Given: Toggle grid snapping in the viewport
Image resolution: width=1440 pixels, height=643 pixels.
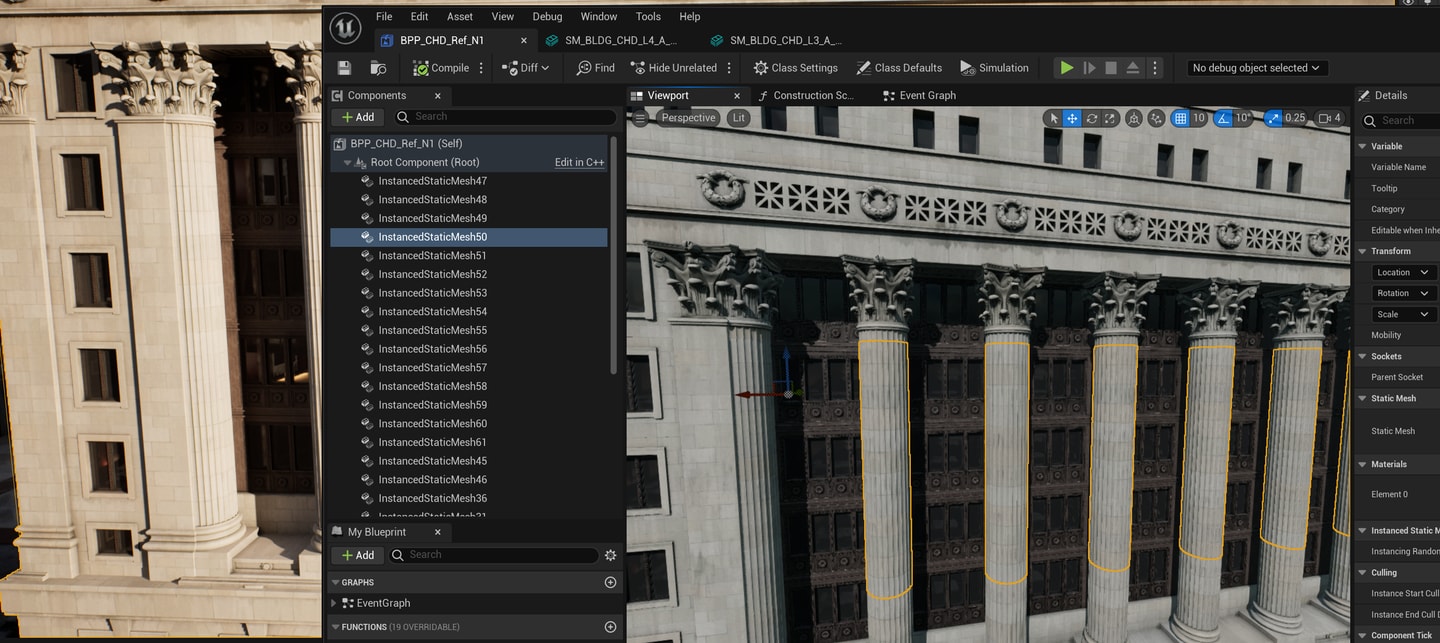Looking at the screenshot, I should point(1181,118).
